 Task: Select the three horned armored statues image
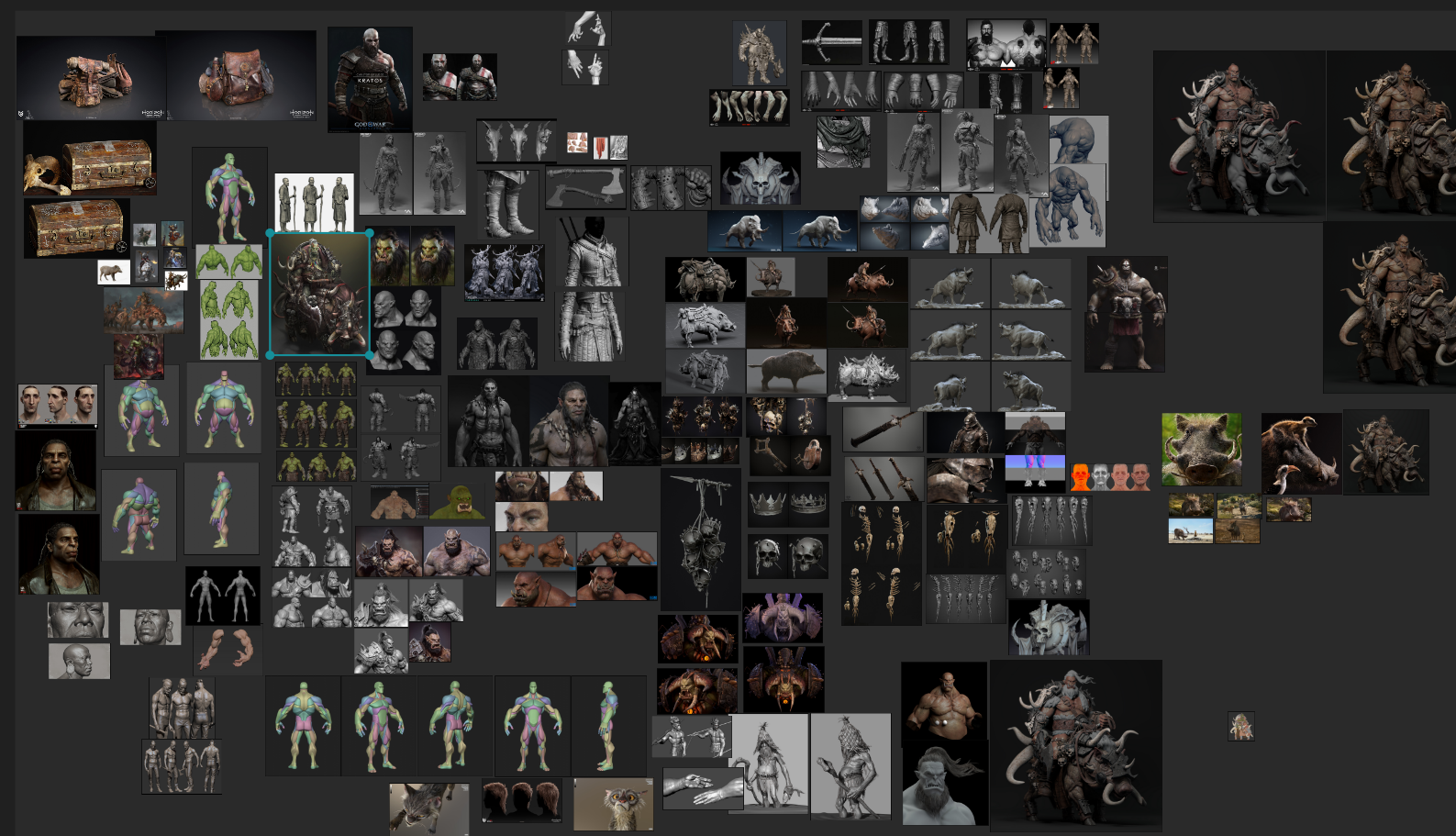coord(505,273)
